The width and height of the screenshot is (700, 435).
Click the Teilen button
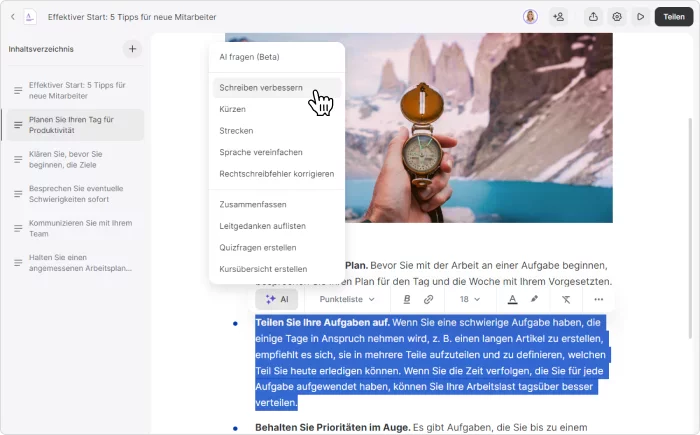click(x=674, y=17)
